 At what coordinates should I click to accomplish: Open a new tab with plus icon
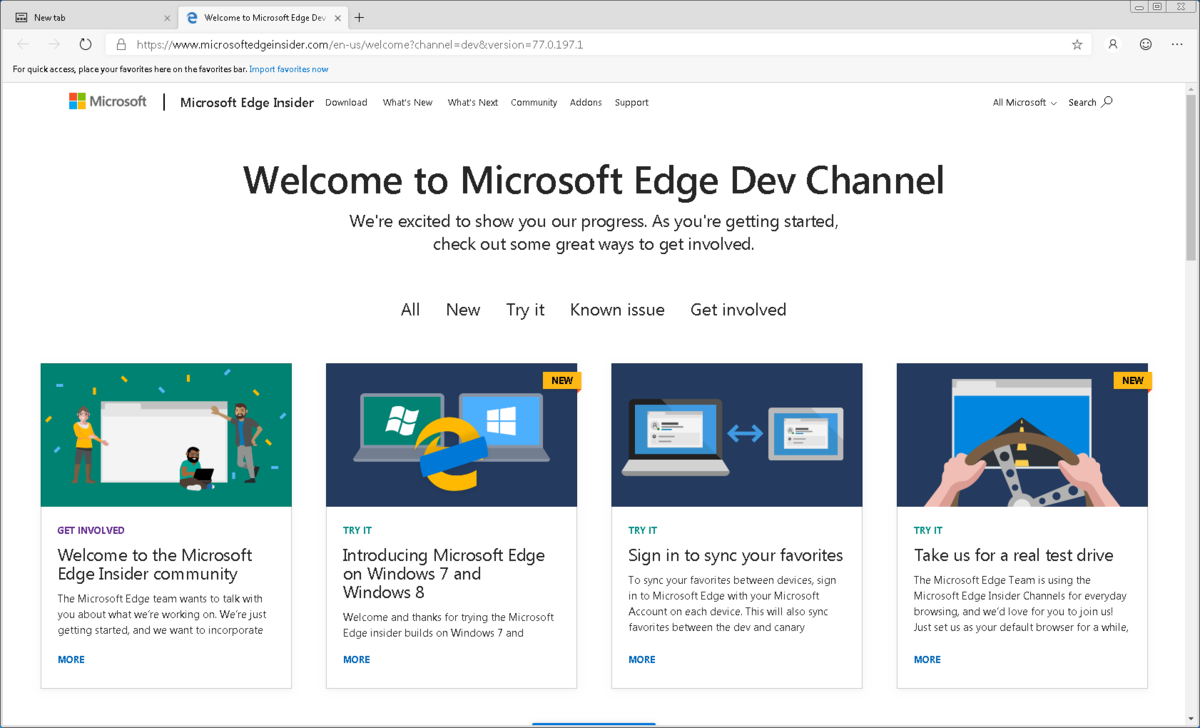tap(359, 17)
